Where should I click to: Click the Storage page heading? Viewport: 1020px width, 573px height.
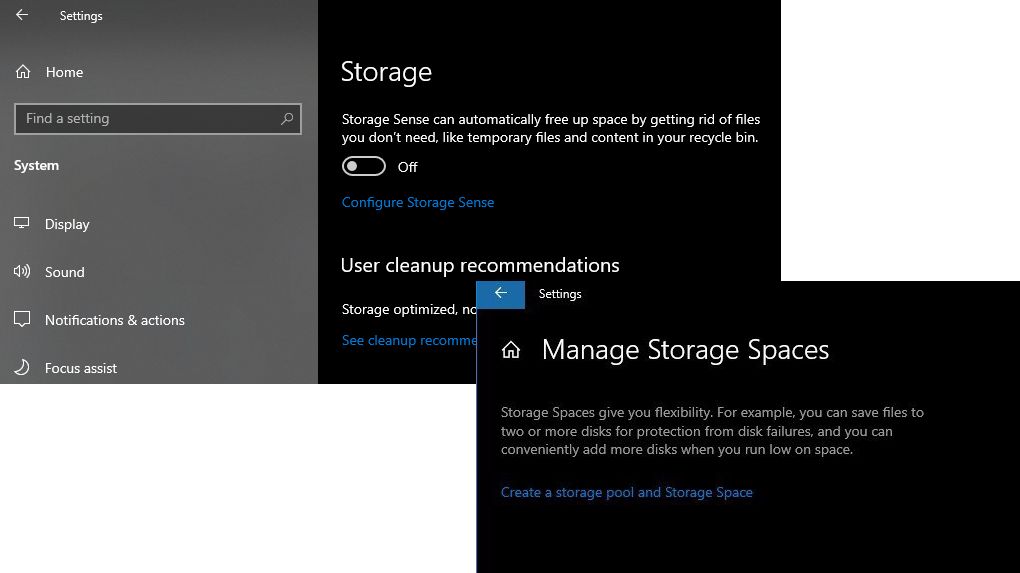click(x=386, y=72)
